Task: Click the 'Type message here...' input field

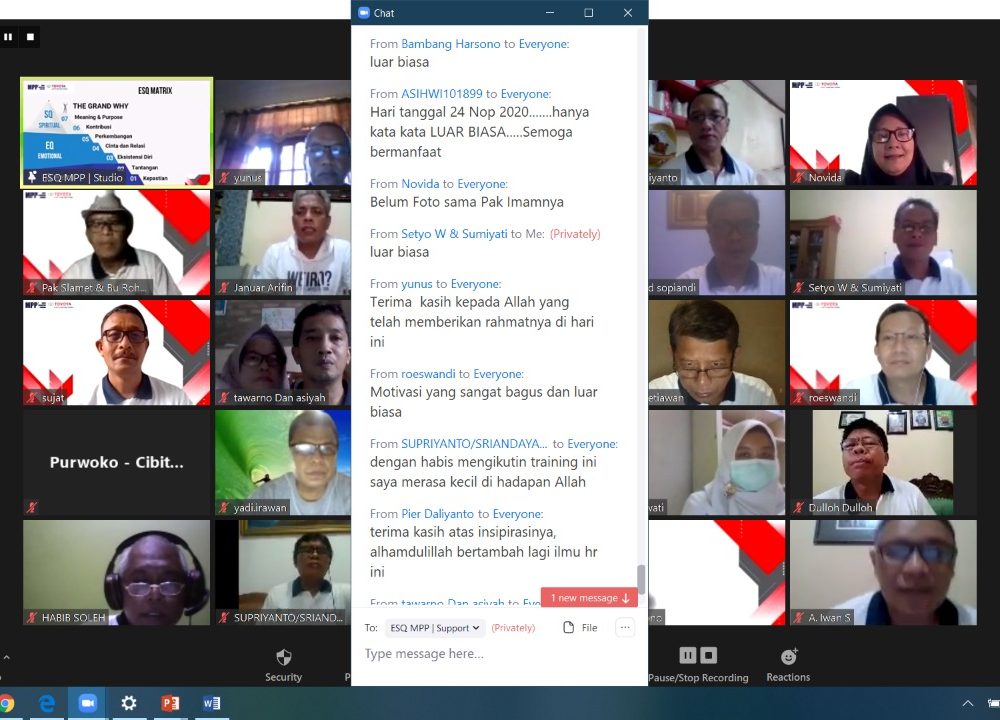Action: coord(490,654)
